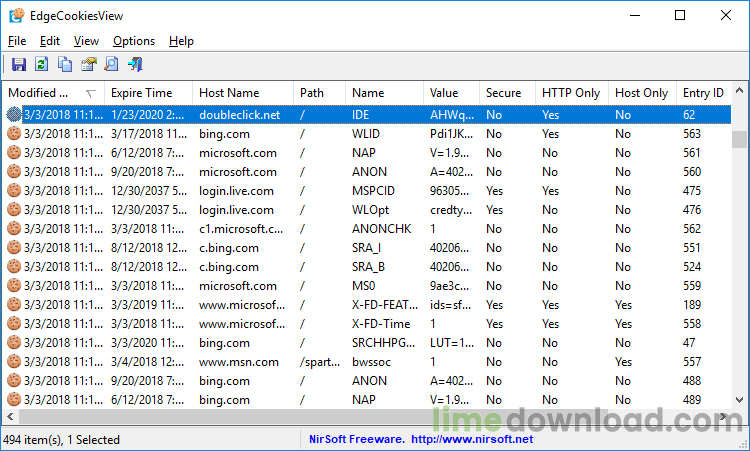This screenshot has width=750, height=451.
Task: Open Properties via the toolbar icon
Action: [x=88, y=65]
